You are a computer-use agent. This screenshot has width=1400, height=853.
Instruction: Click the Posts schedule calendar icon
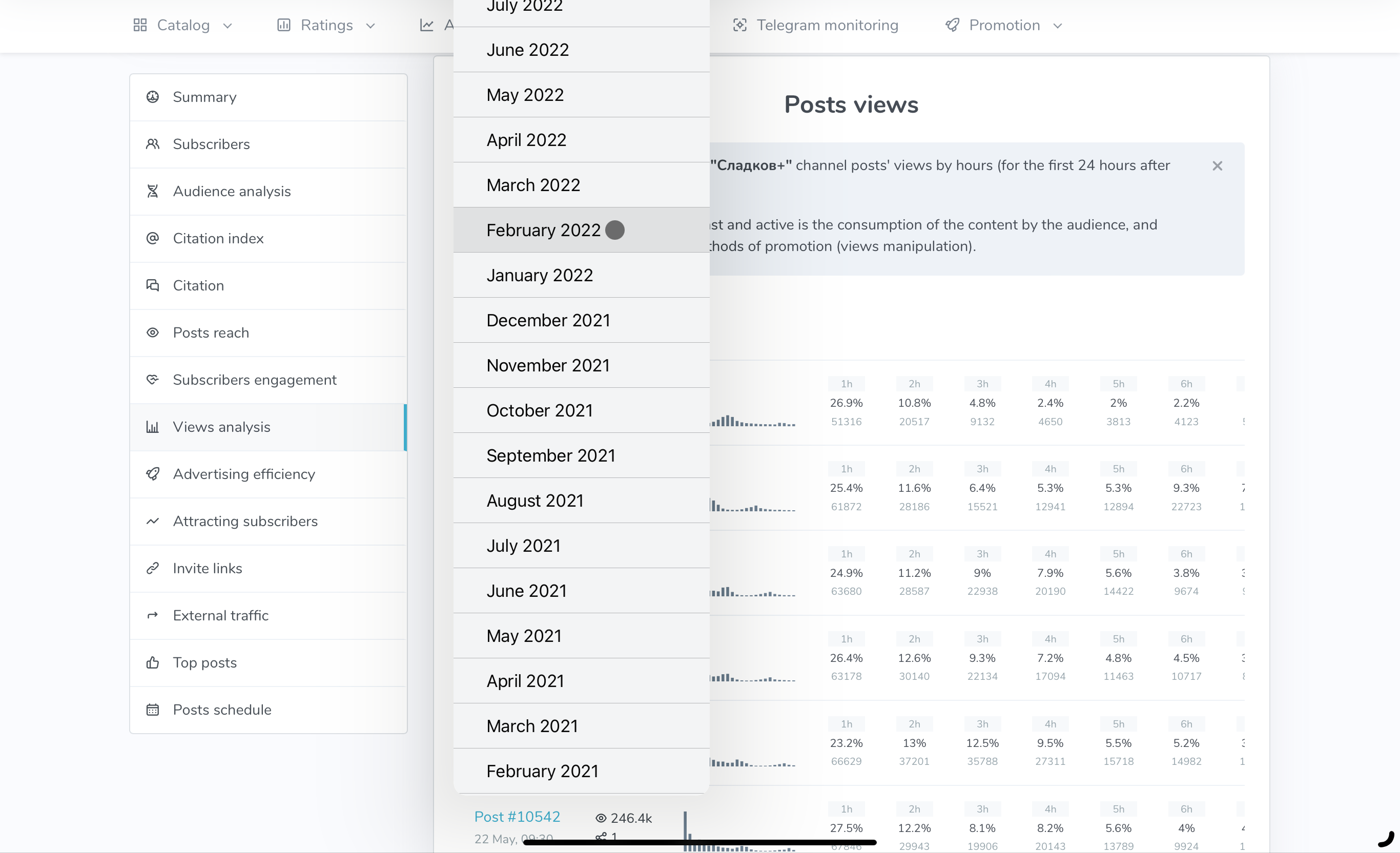point(152,710)
